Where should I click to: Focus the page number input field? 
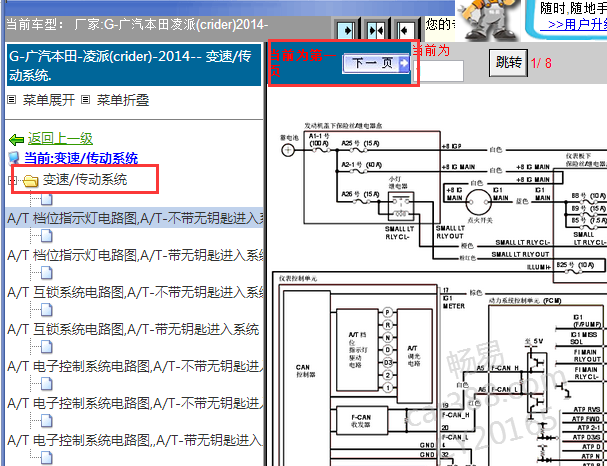[438, 71]
